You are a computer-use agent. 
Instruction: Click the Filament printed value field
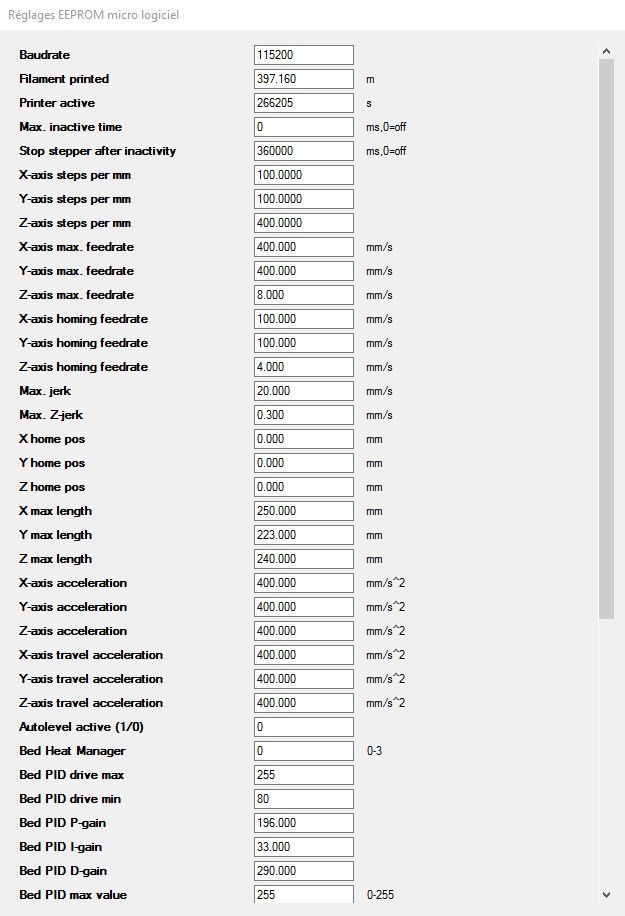(304, 79)
